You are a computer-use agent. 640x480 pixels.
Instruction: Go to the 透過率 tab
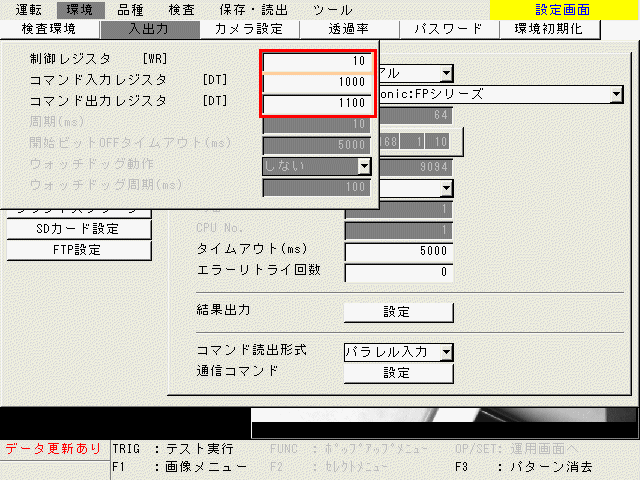[x=348, y=29]
